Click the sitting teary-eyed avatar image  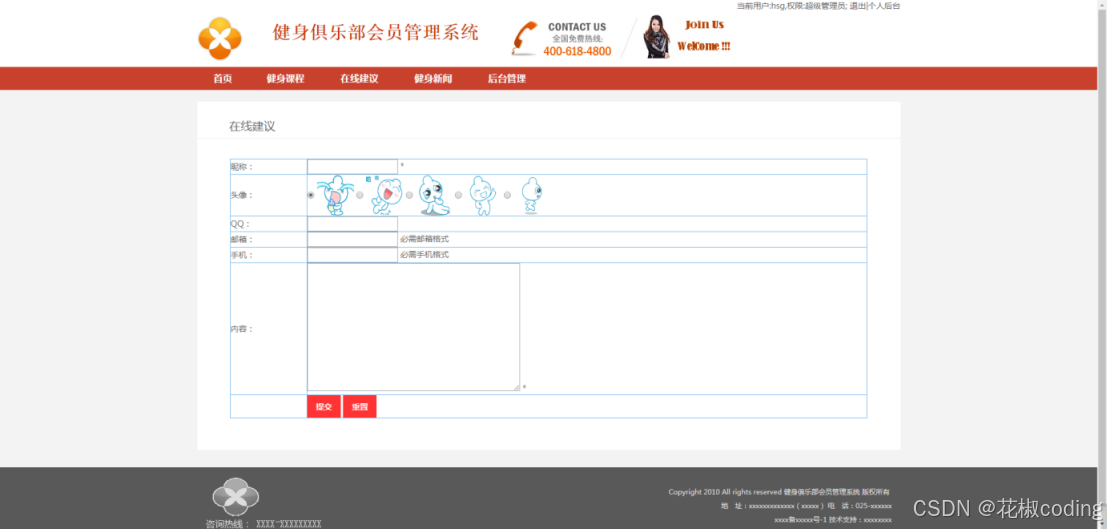(x=433, y=195)
